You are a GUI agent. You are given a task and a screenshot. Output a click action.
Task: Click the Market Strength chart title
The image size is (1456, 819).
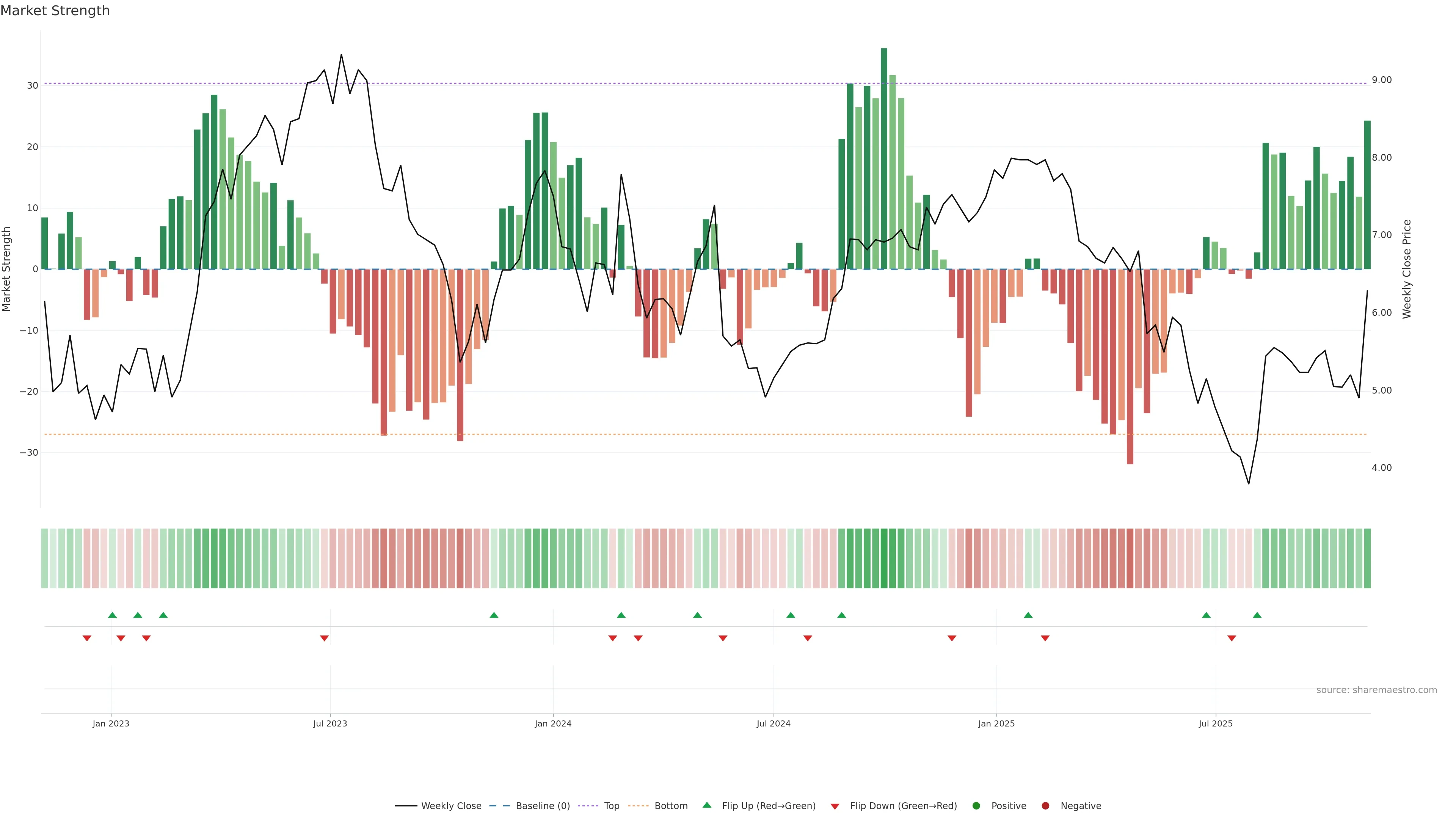pyautogui.click(x=55, y=11)
